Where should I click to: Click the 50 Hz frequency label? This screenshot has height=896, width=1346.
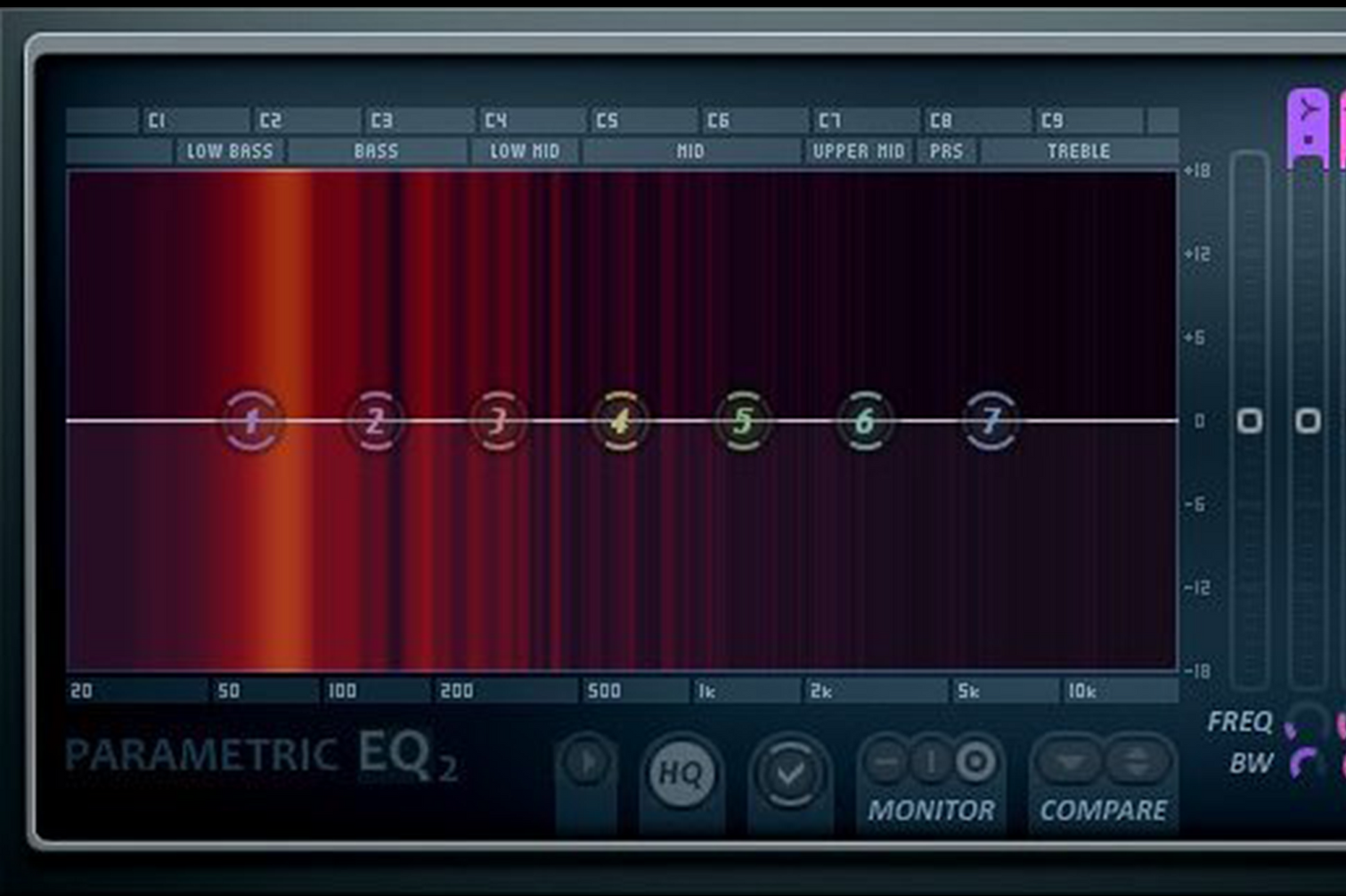(x=229, y=691)
